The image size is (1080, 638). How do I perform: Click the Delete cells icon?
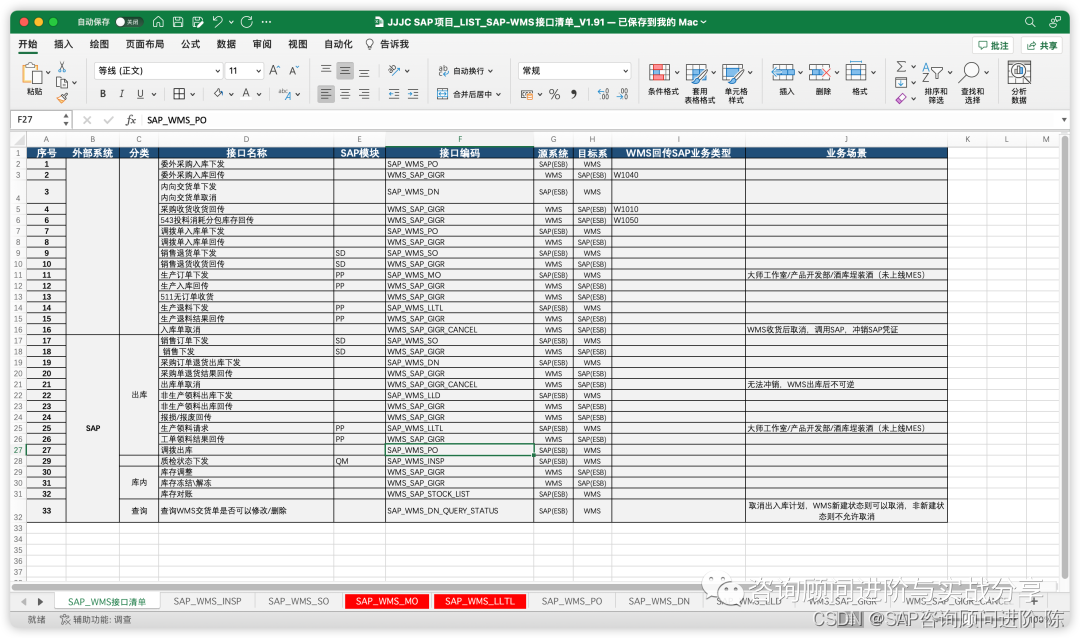820,72
